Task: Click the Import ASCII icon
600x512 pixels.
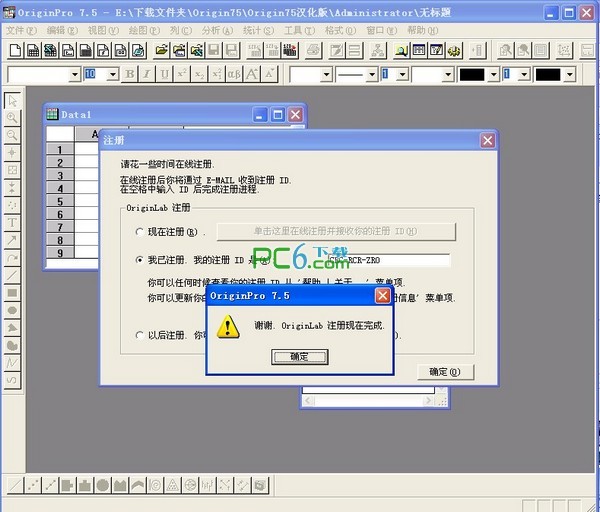Action: [x=254, y=51]
